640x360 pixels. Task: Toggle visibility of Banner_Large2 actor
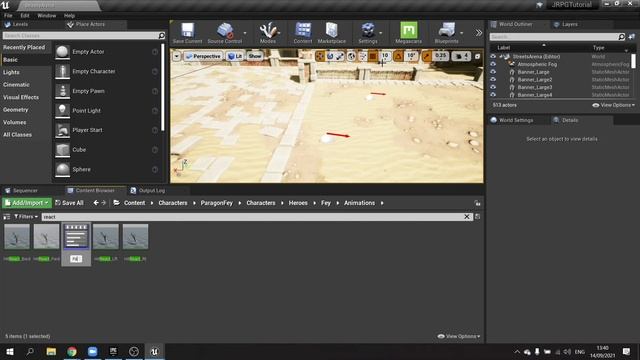tap(493, 80)
